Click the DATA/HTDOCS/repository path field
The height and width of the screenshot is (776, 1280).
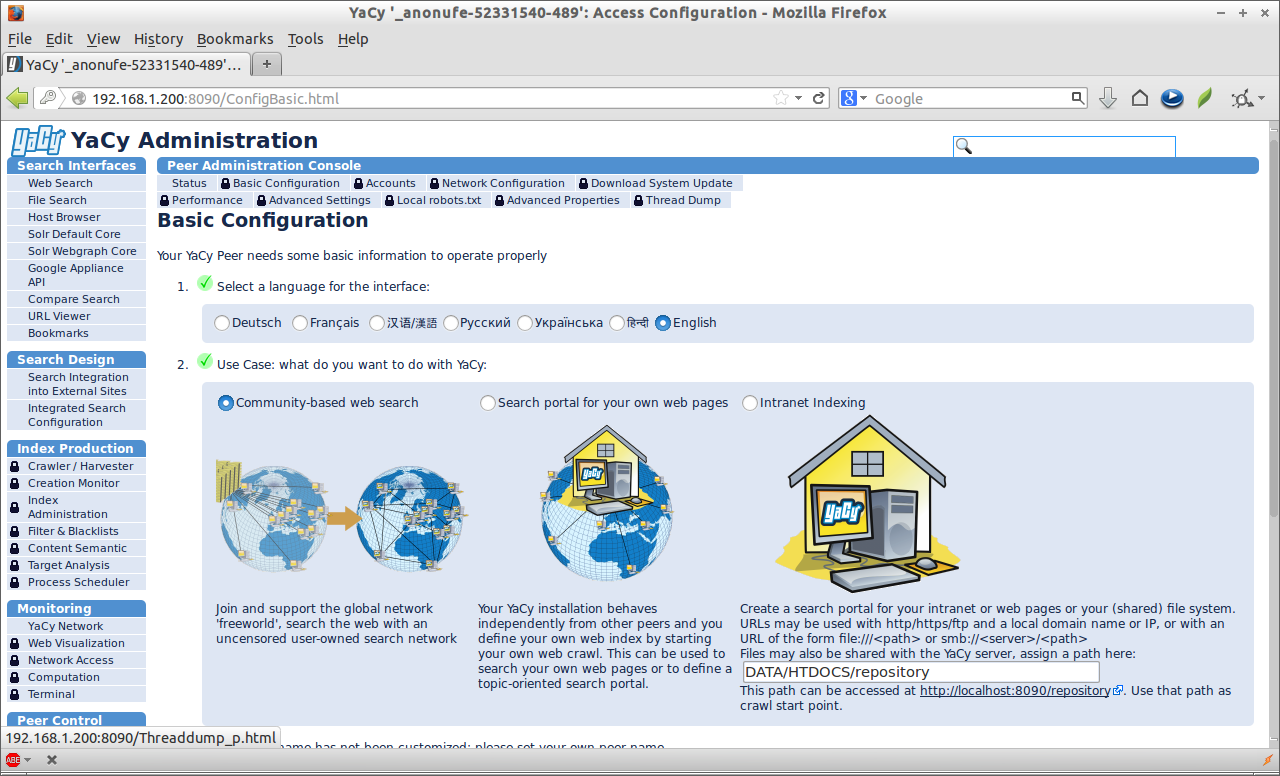920,672
